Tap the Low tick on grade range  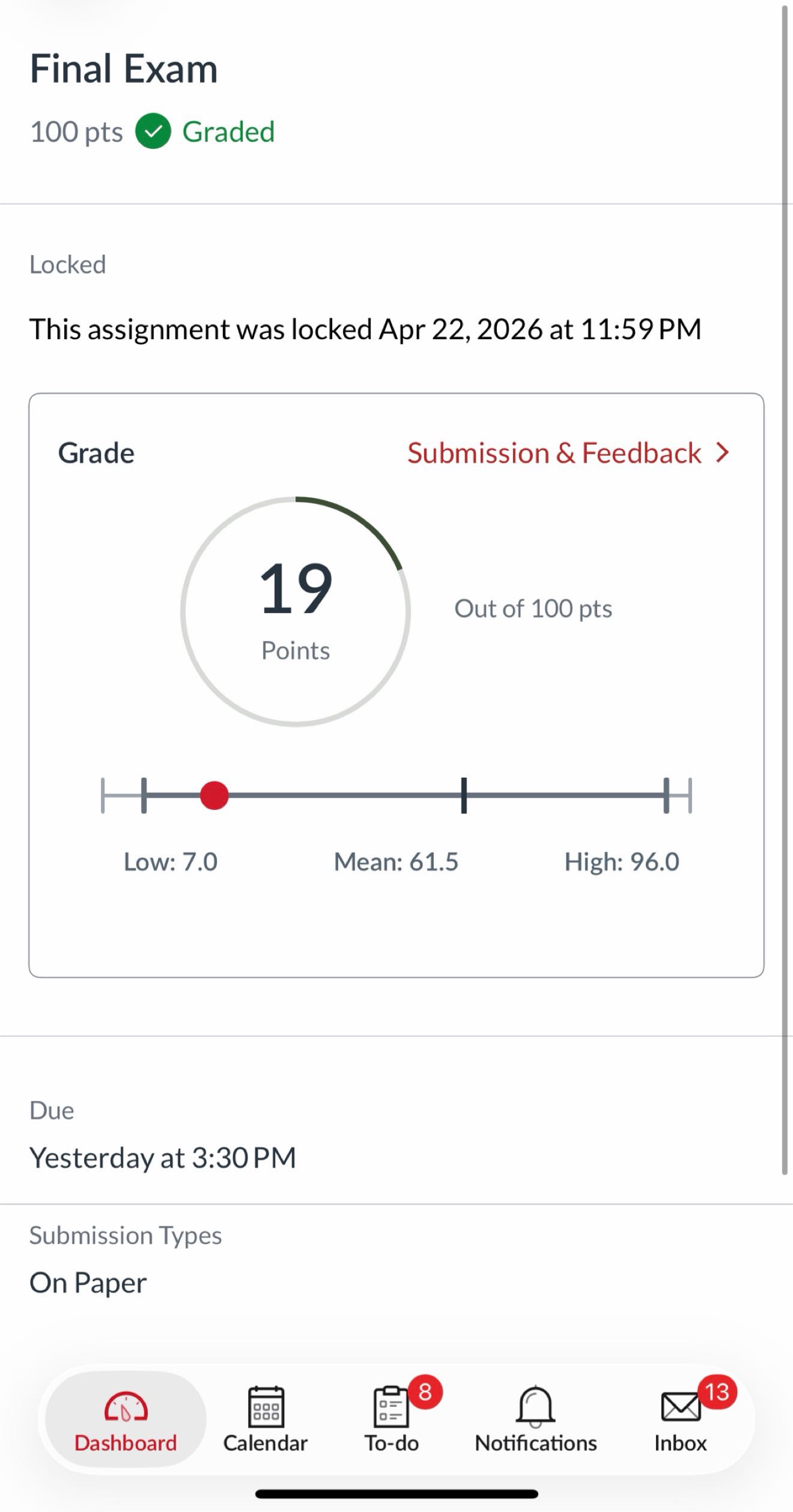[144, 796]
